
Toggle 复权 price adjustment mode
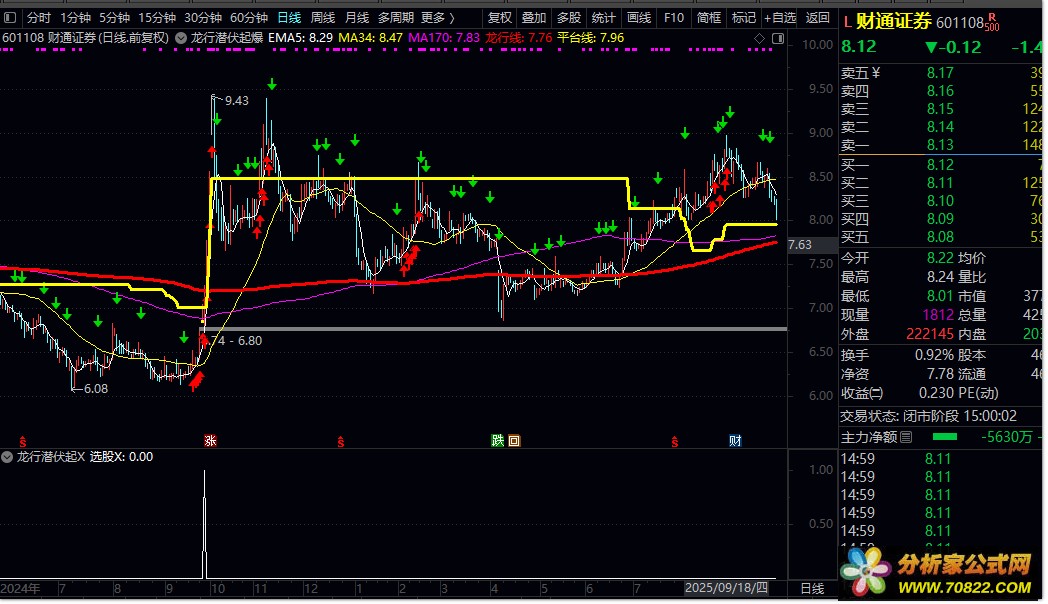tap(499, 17)
